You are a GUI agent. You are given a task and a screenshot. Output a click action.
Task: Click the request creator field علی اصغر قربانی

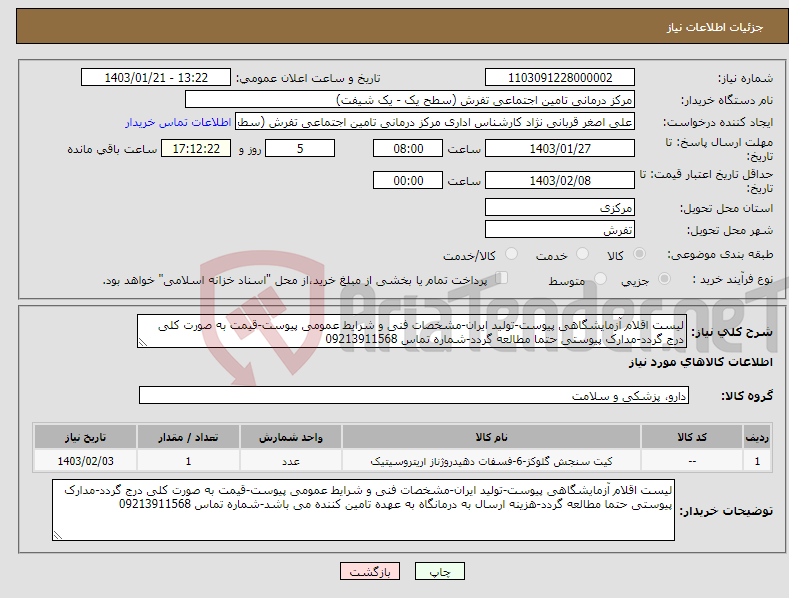[435, 122]
